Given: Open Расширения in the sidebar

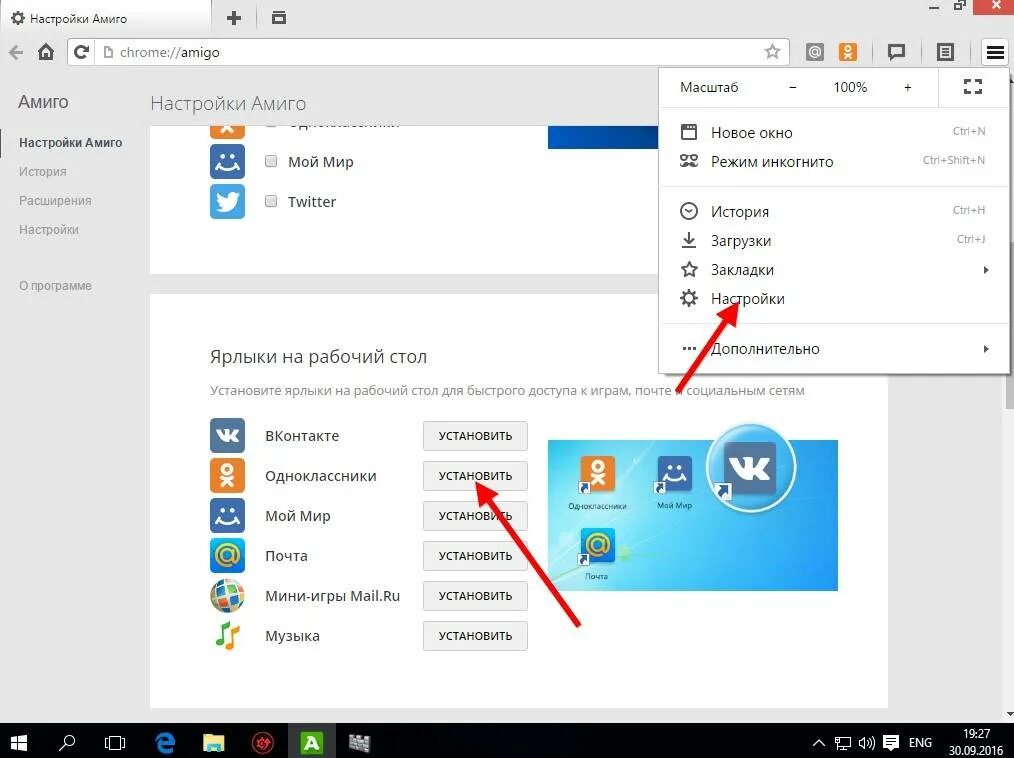Looking at the screenshot, I should tap(55, 200).
